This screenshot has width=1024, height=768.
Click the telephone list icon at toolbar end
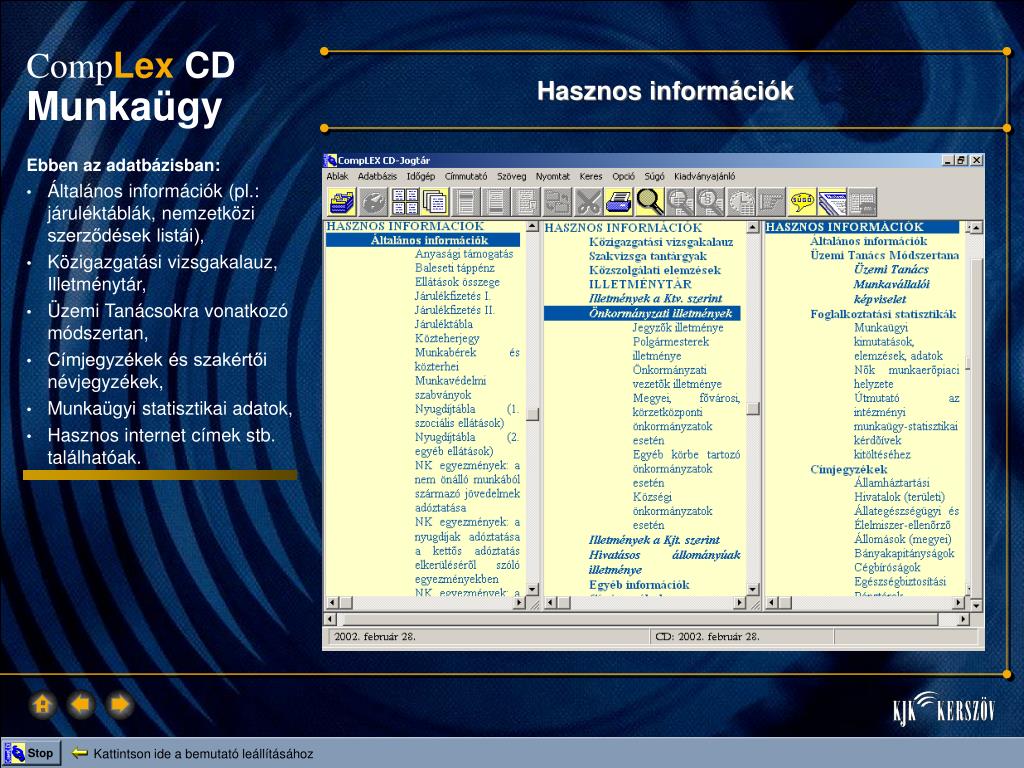click(x=862, y=202)
